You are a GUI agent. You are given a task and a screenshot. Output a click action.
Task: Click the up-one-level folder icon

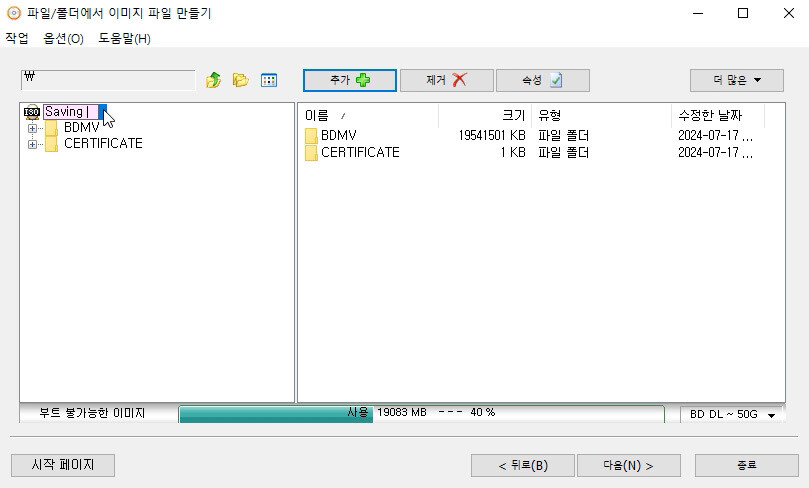pos(213,80)
